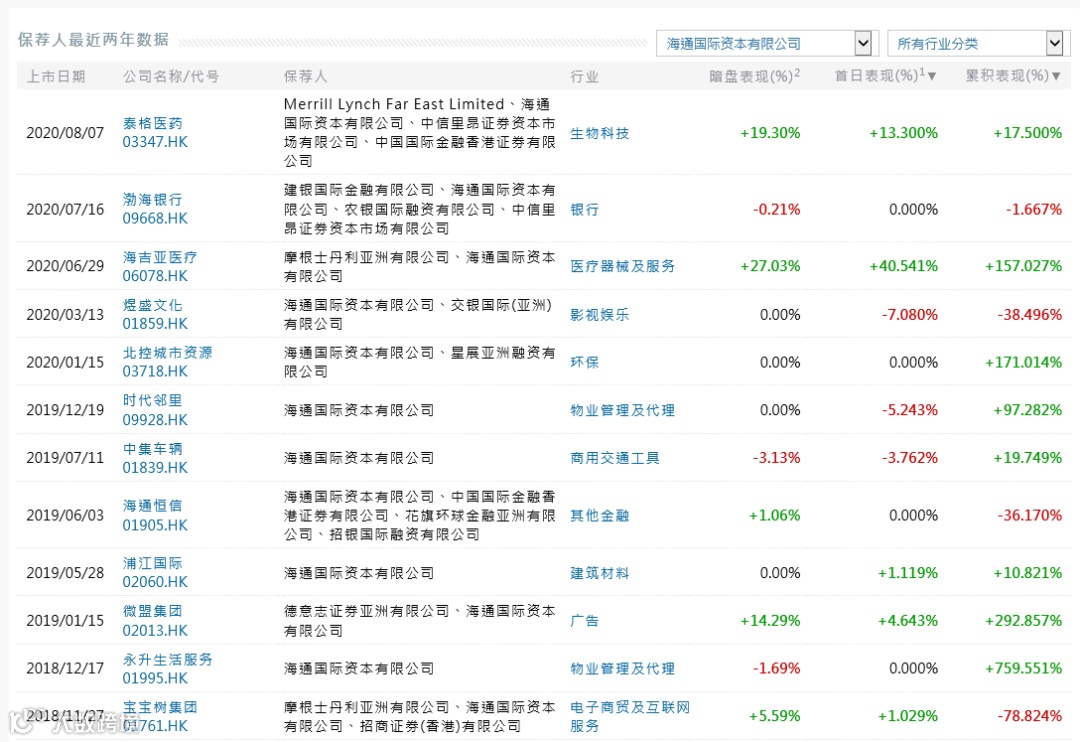The width and height of the screenshot is (1080, 742).
Task: Click Merrill Lynch Far East Limited sponsor text
Action: point(393,104)
